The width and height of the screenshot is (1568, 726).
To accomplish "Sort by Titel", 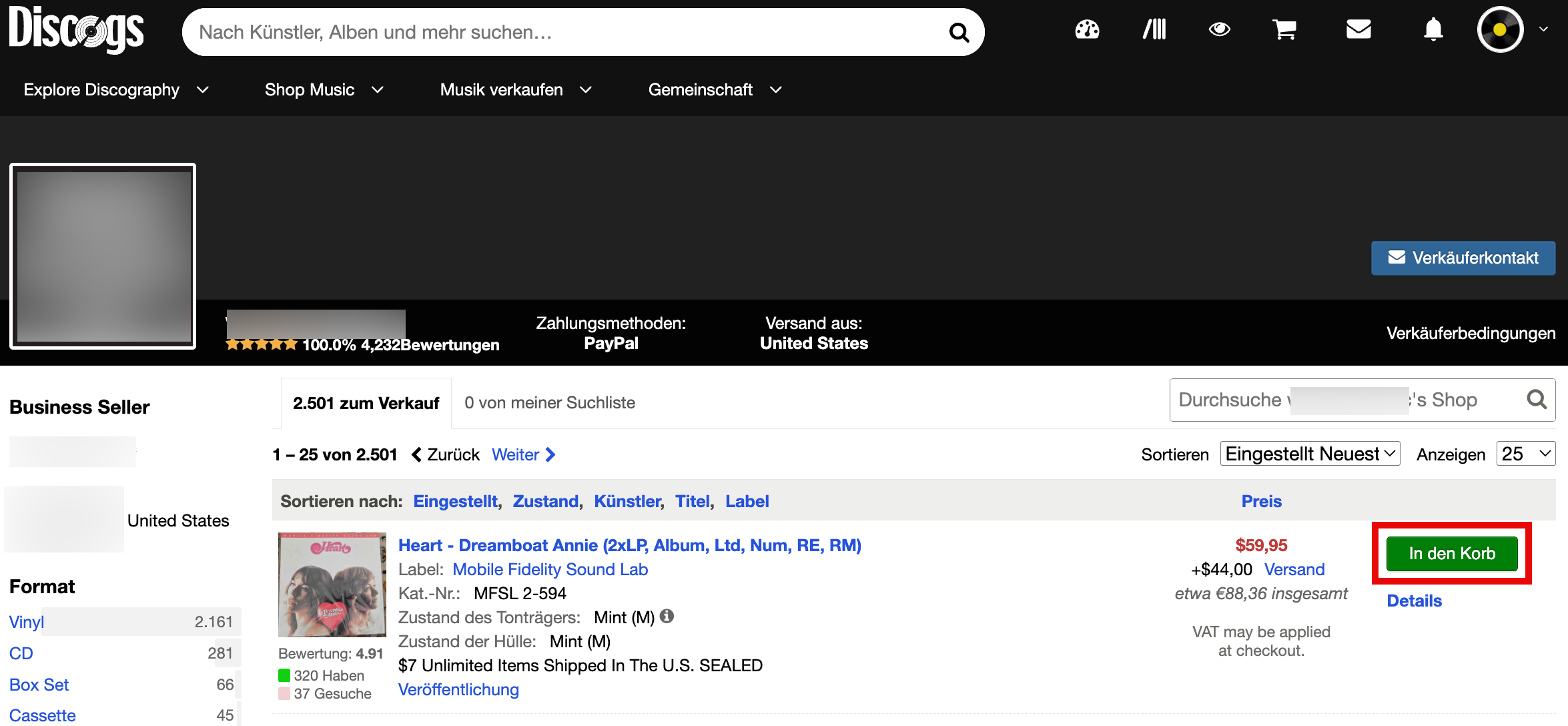I will [x=692, y=501].
